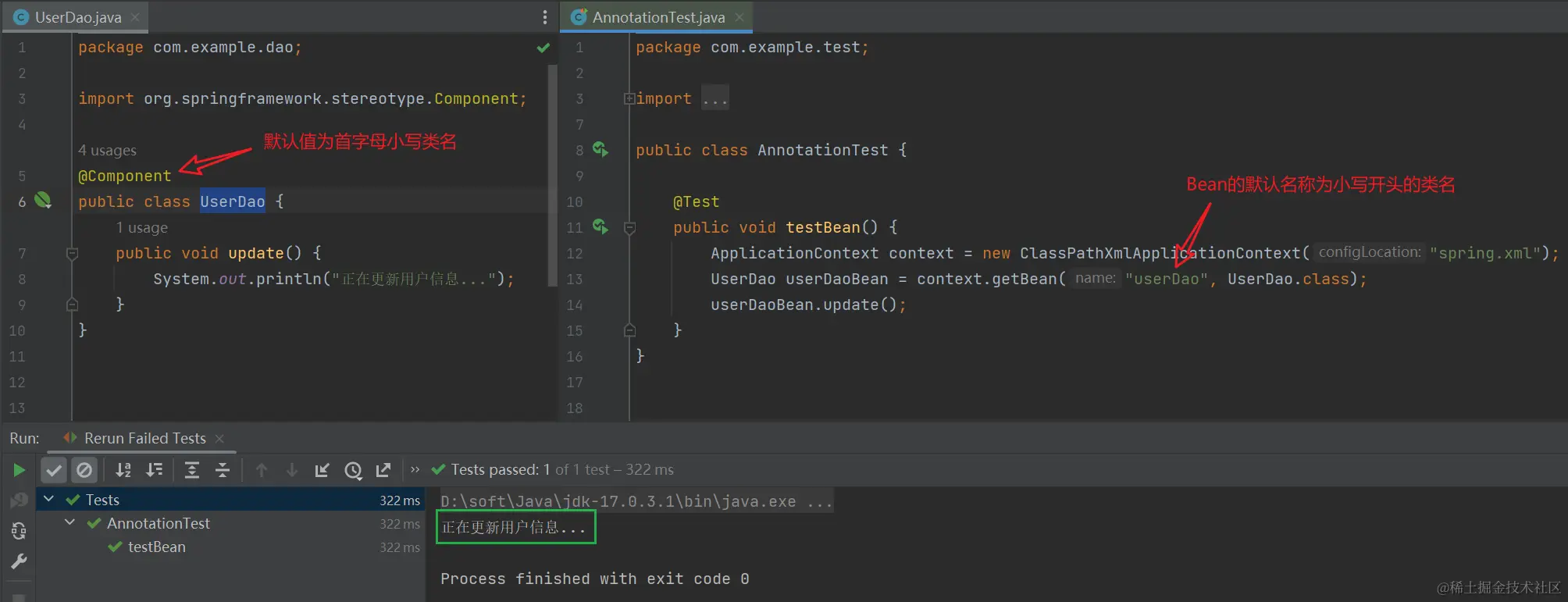1568x602 pixels.
Task: Fold the testBean() method body
Action: pos(629,227)
